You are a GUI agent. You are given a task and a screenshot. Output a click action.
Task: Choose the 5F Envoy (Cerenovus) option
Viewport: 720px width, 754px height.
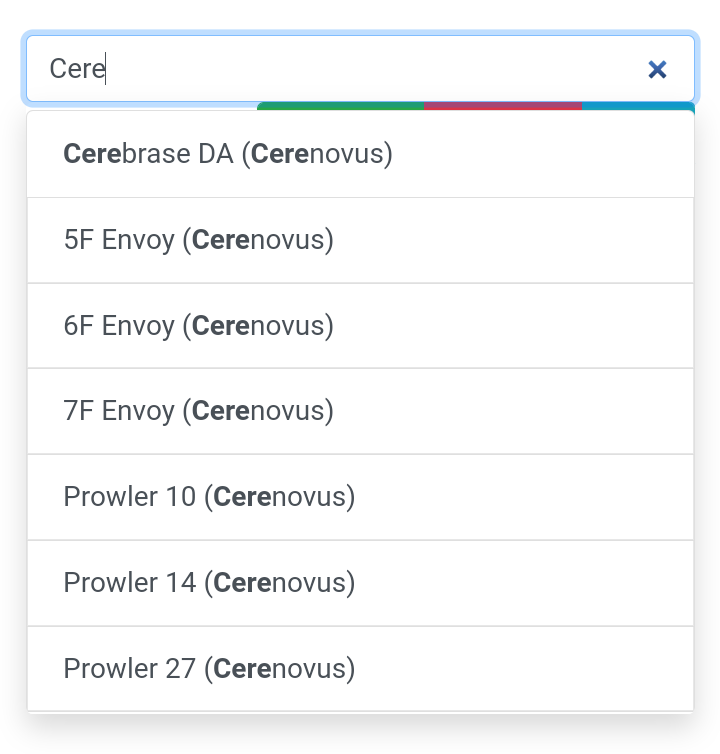point(360,240)
